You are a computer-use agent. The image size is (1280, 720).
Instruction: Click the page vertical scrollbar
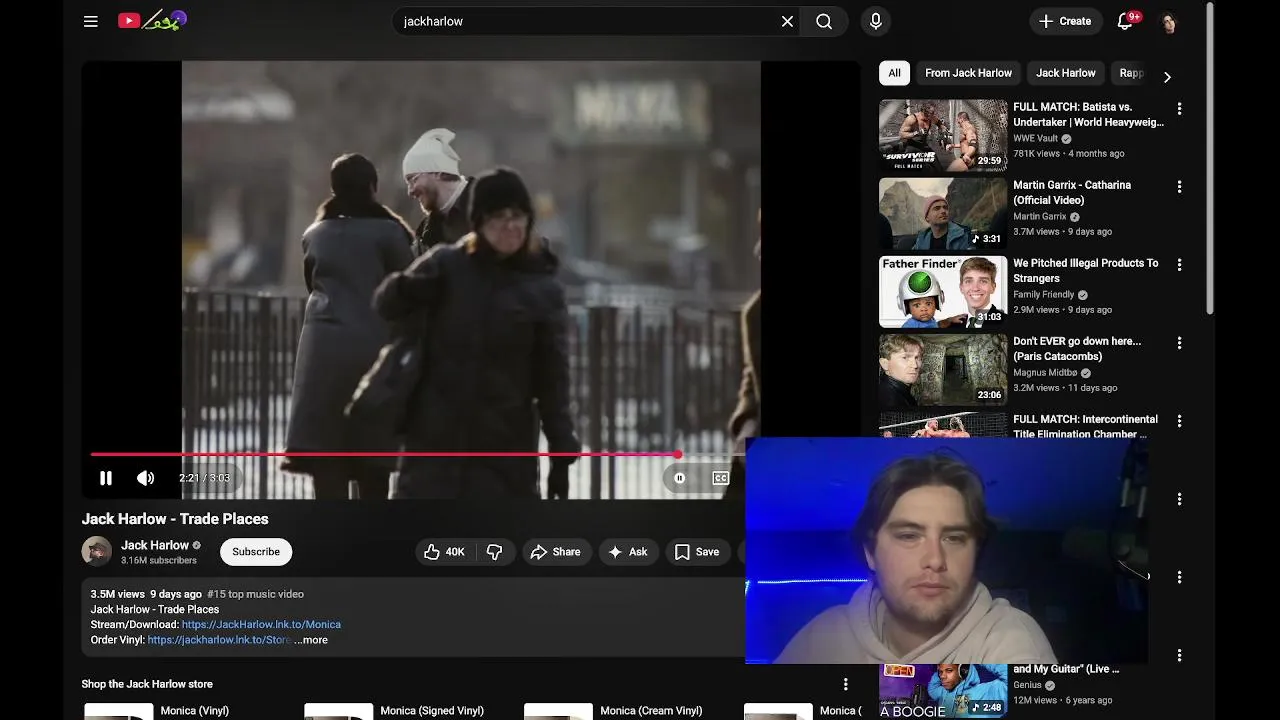click(x=1210, y=160)
